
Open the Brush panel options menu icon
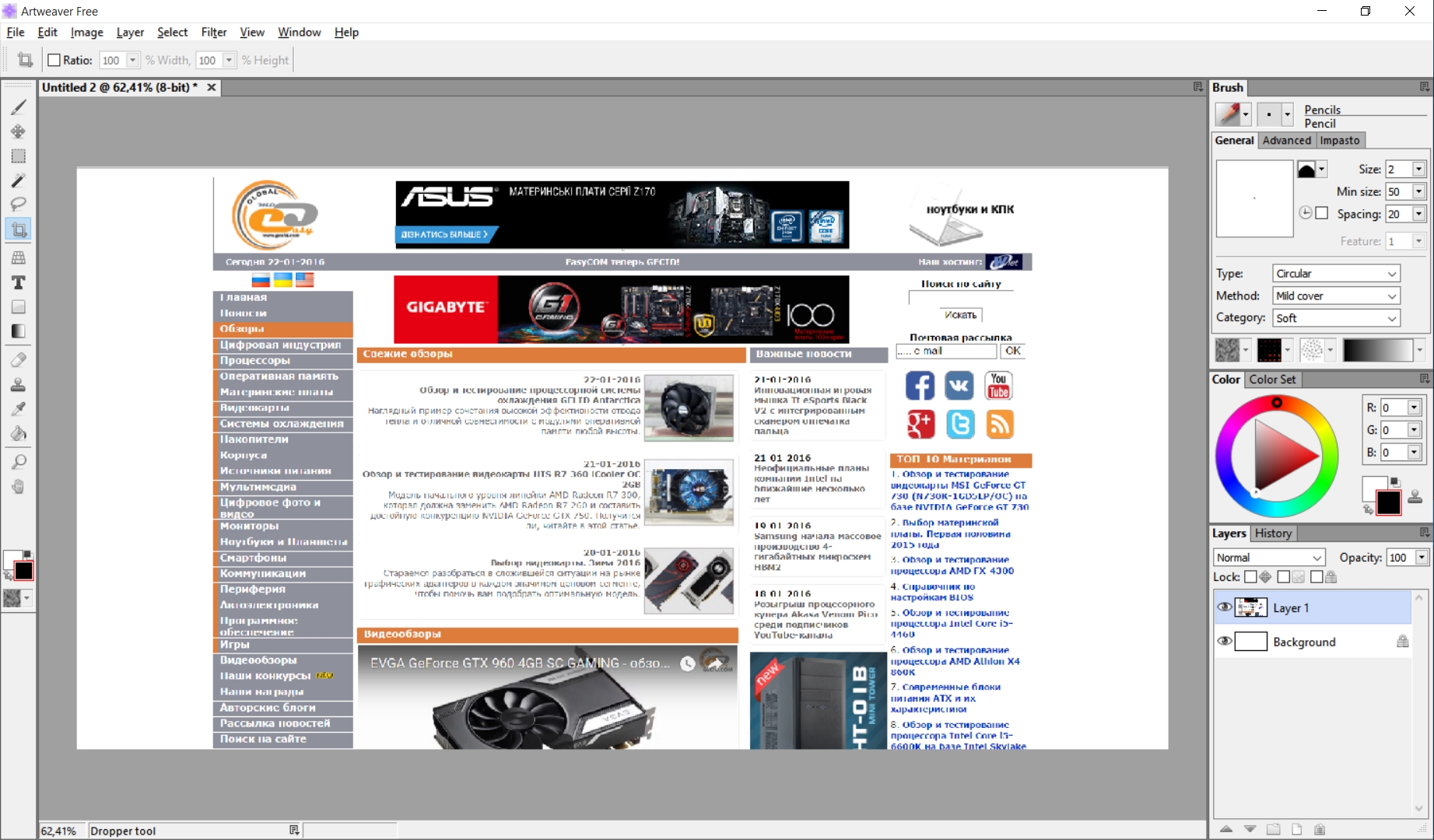(x=1424, y=87)
